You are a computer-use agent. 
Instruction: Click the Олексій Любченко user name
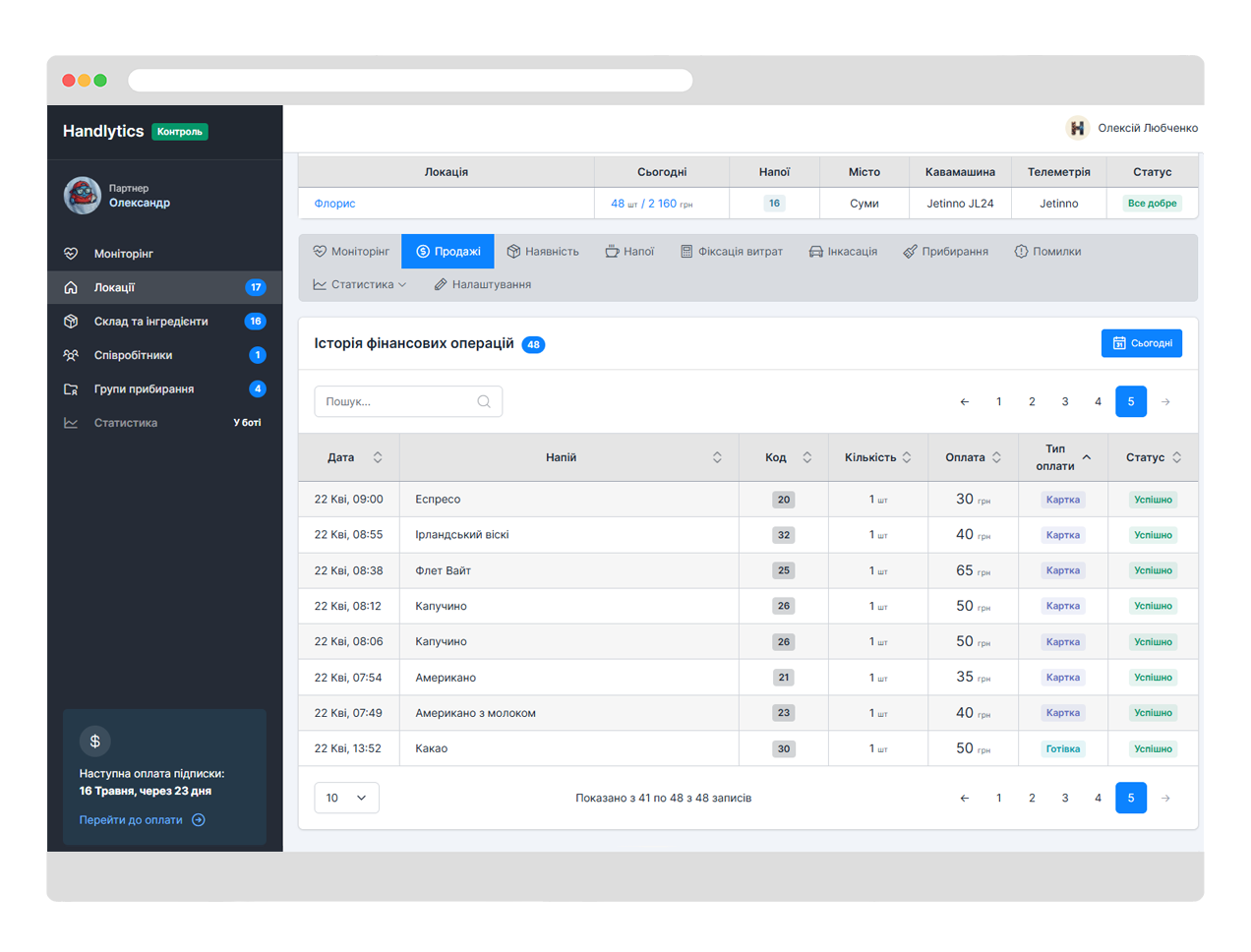[1148, 128]
